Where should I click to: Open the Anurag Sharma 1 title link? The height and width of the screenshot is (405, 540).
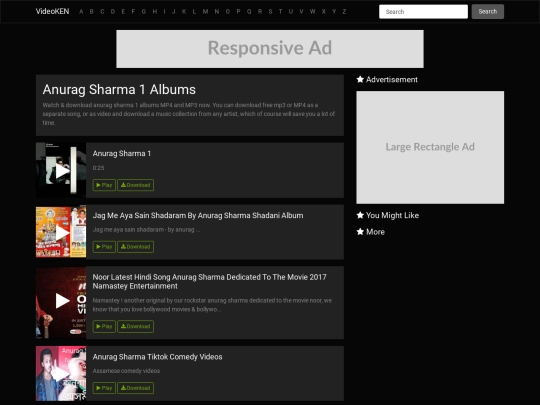tap(122, 154)
